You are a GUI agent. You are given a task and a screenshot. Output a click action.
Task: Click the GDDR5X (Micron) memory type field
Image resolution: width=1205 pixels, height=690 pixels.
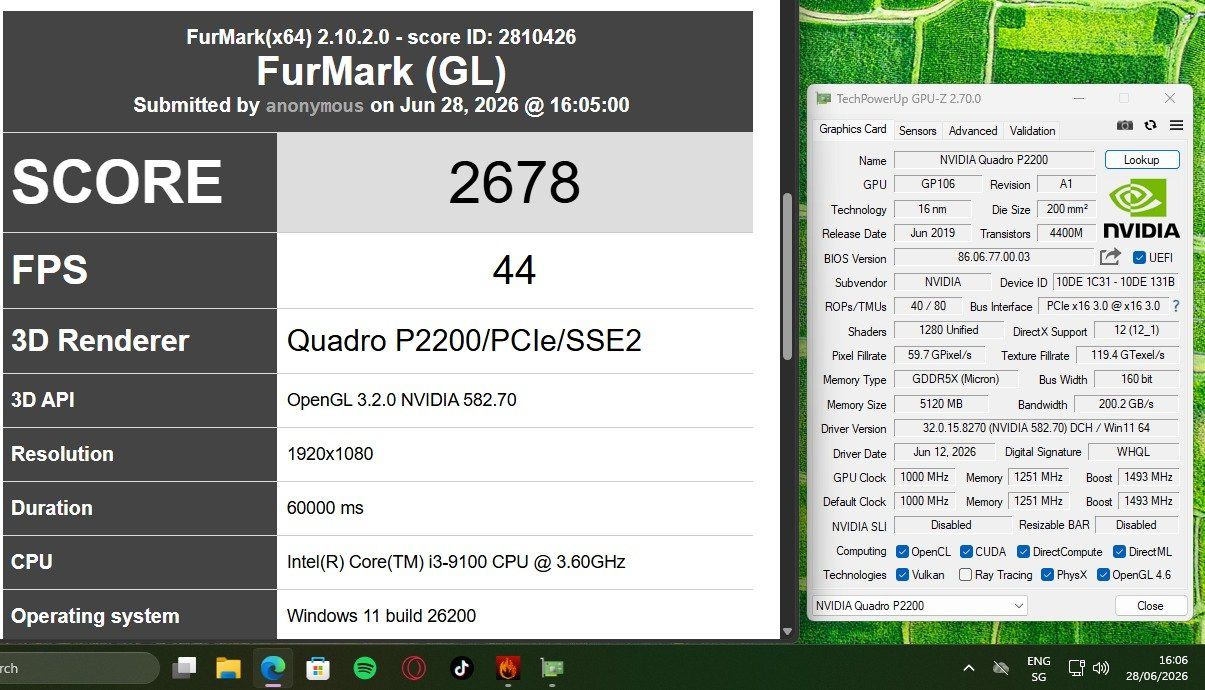click(x=955, y=379)
